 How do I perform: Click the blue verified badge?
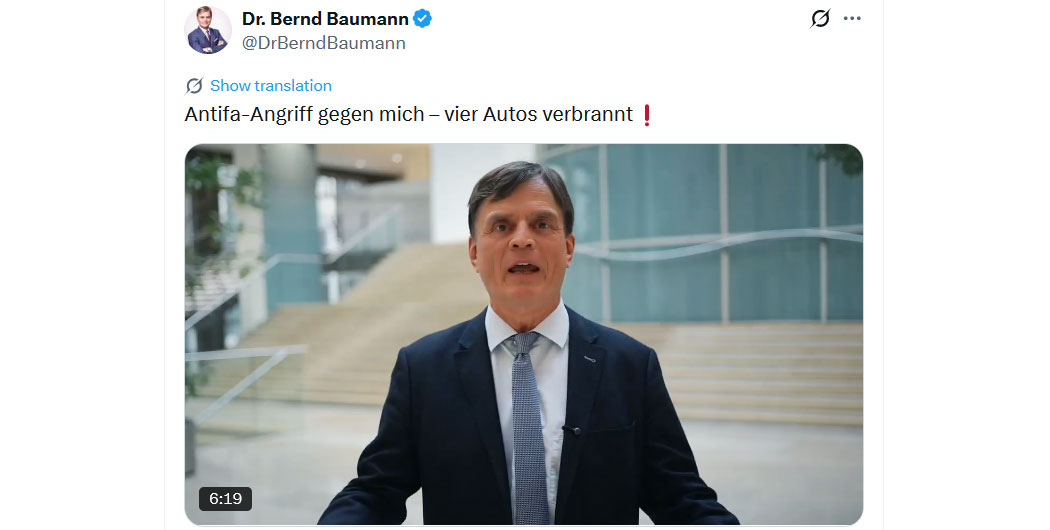point(422,19)
